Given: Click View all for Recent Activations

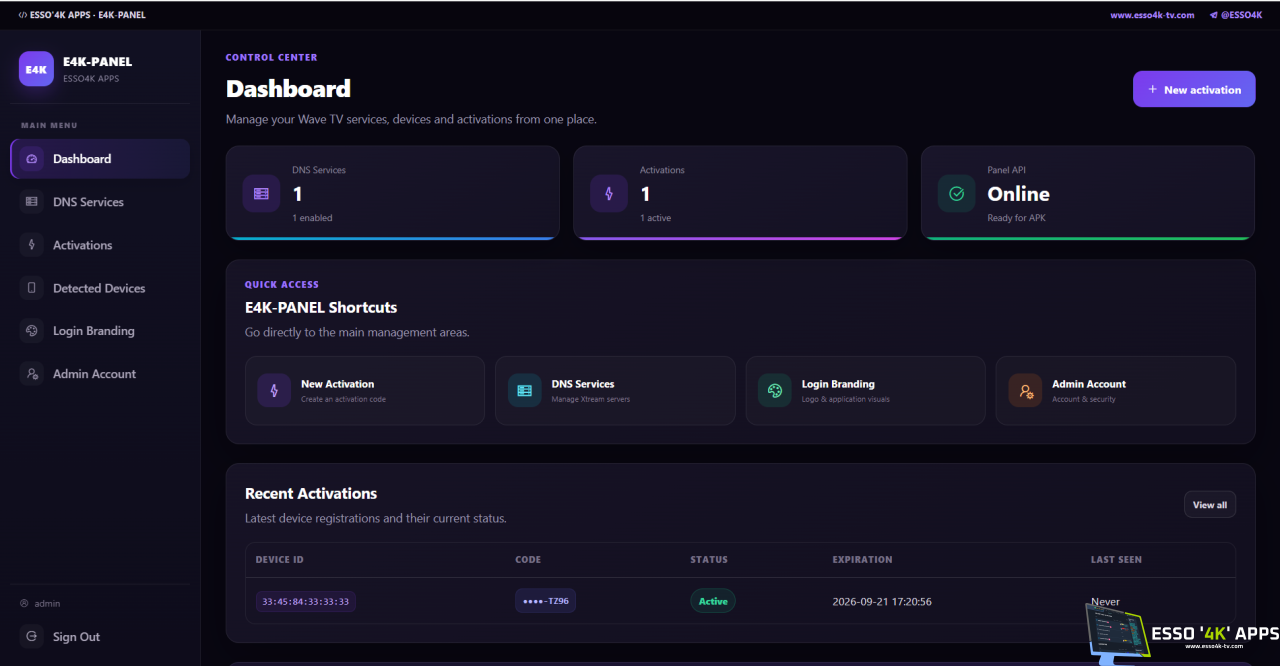Looking at the screenshot, I should tap(1210, 505).
